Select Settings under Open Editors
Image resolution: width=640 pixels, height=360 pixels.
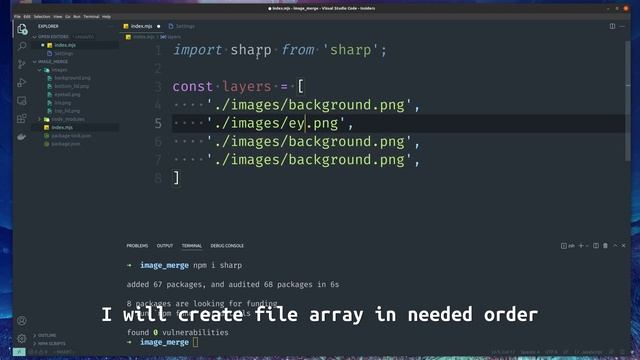pyautogui.click(x=64, y=53)
